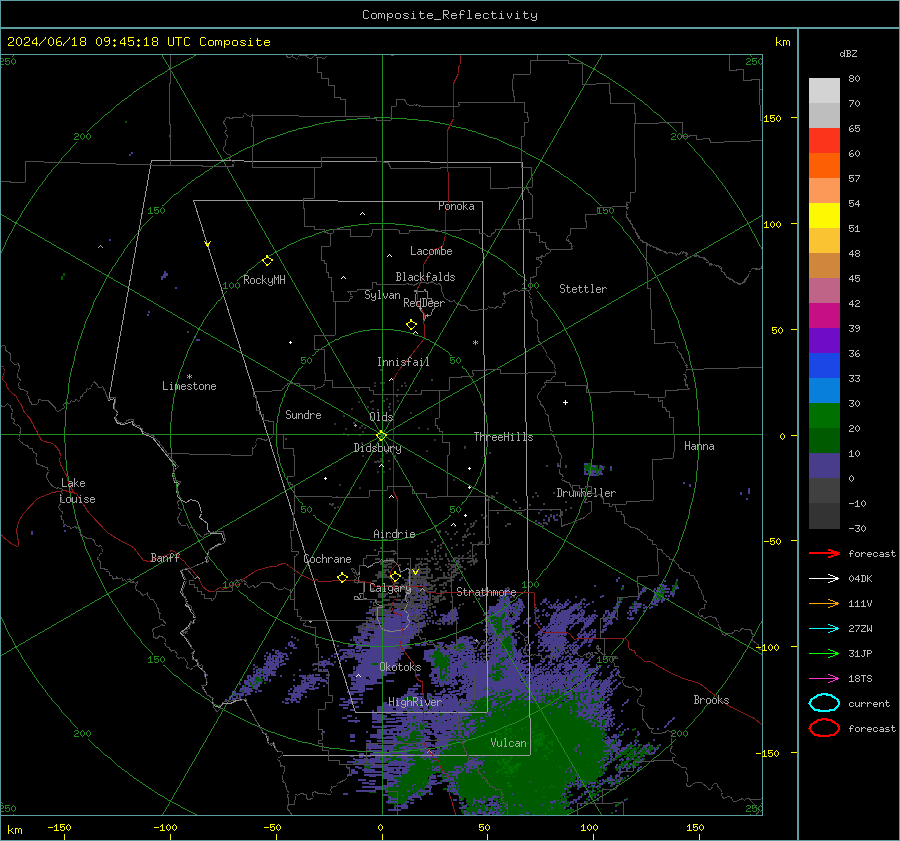Click the RockyMH label
Viewport: 900px width, 841px height.
coord(264,280)
